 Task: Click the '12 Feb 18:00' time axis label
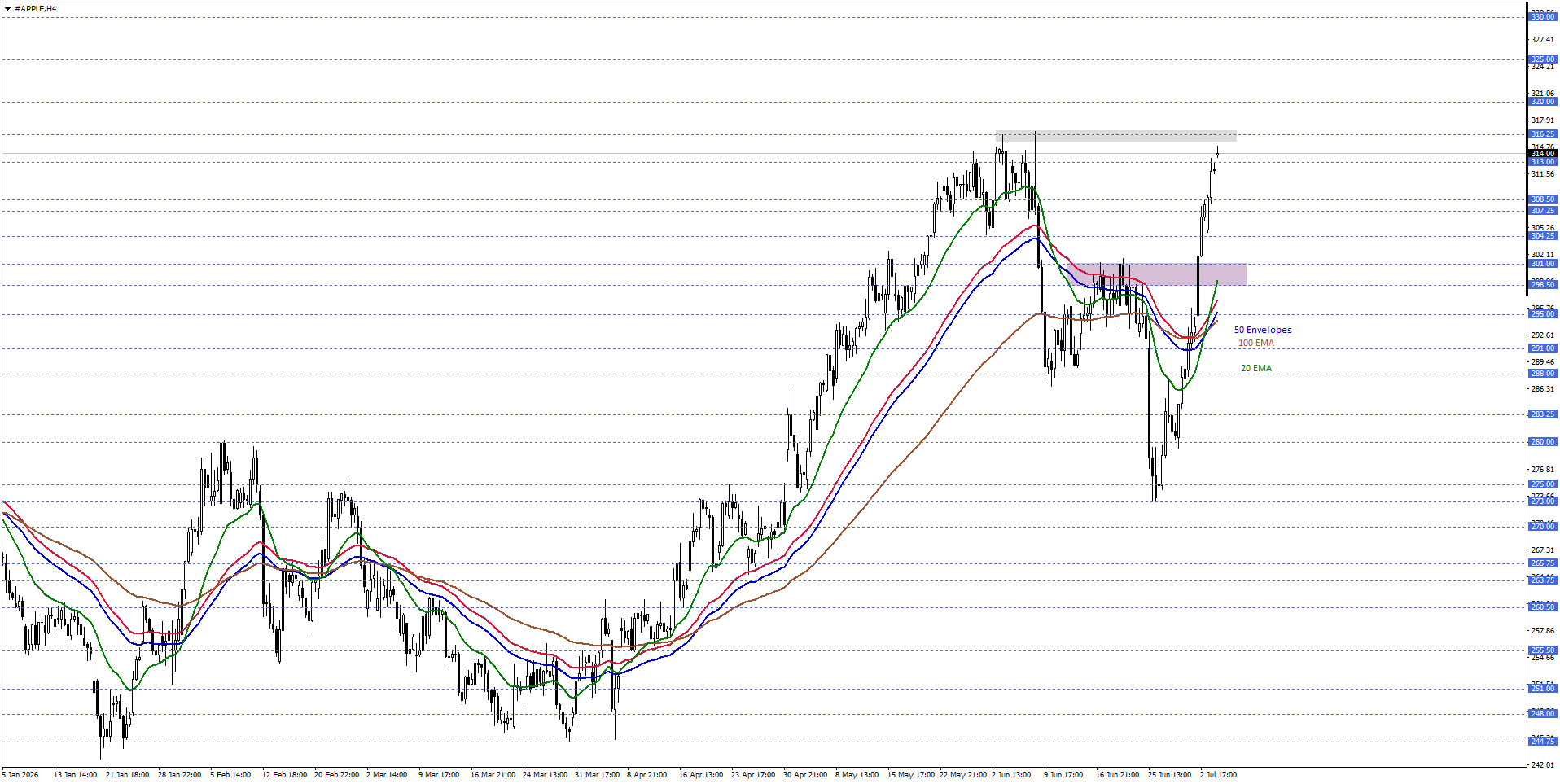coord(284,774)
